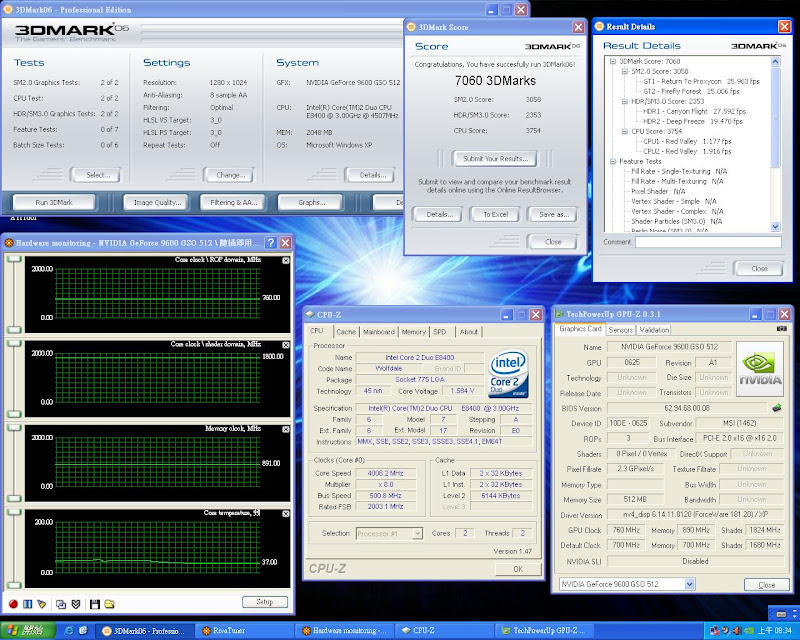This screenshot has height=640, width=800.
Task: Close the Memory clock graph
Action: [286, 429]
